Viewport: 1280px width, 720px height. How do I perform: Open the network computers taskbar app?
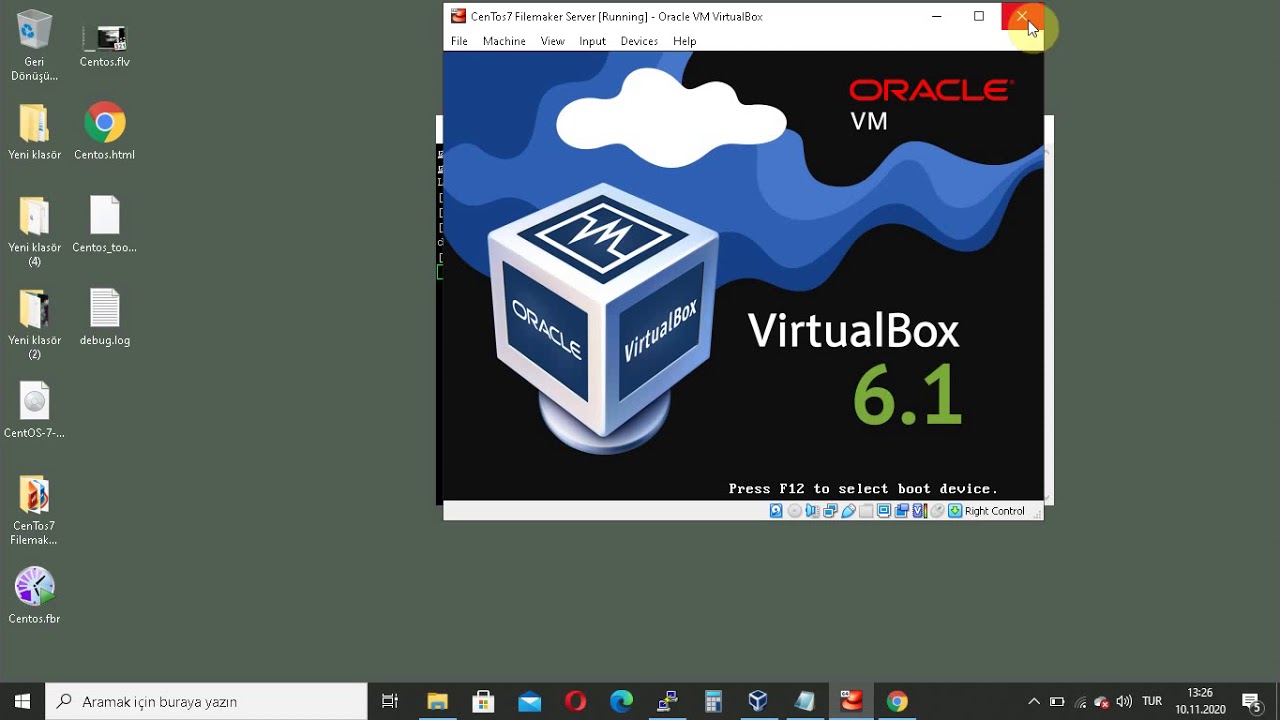point(667,701)
